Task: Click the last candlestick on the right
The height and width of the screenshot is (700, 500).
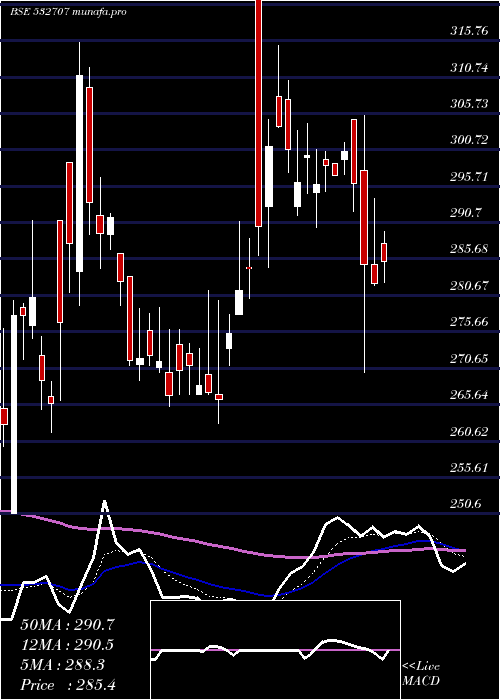Action: 384,256
